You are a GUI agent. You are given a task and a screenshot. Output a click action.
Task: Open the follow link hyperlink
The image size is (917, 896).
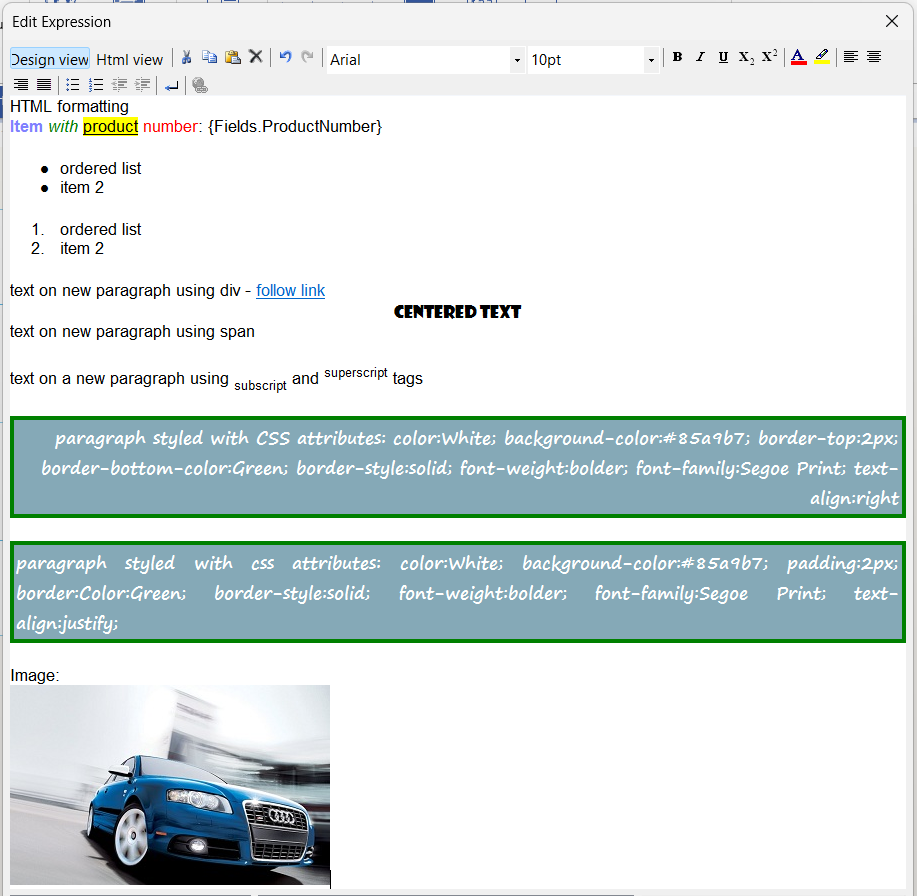click(290, 290)
